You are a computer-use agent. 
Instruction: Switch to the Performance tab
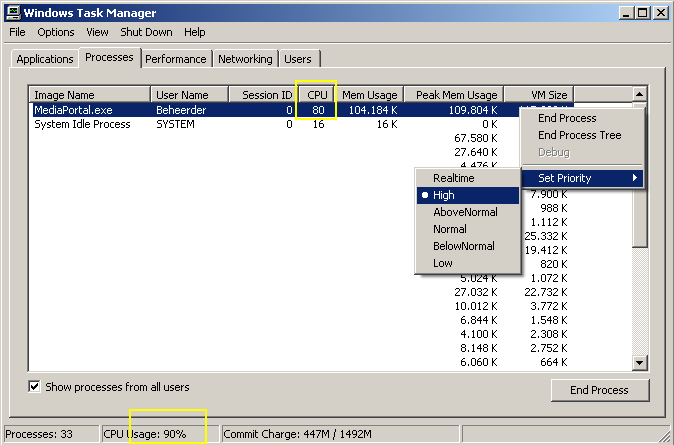(176, 59)
